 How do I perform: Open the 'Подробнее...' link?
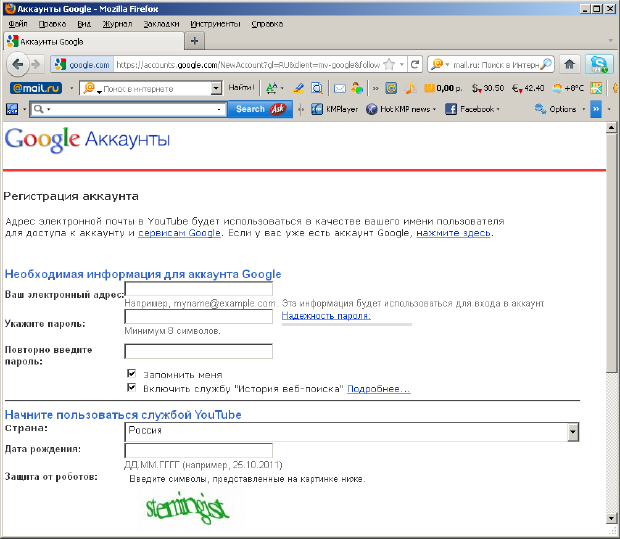coord(379,389)
